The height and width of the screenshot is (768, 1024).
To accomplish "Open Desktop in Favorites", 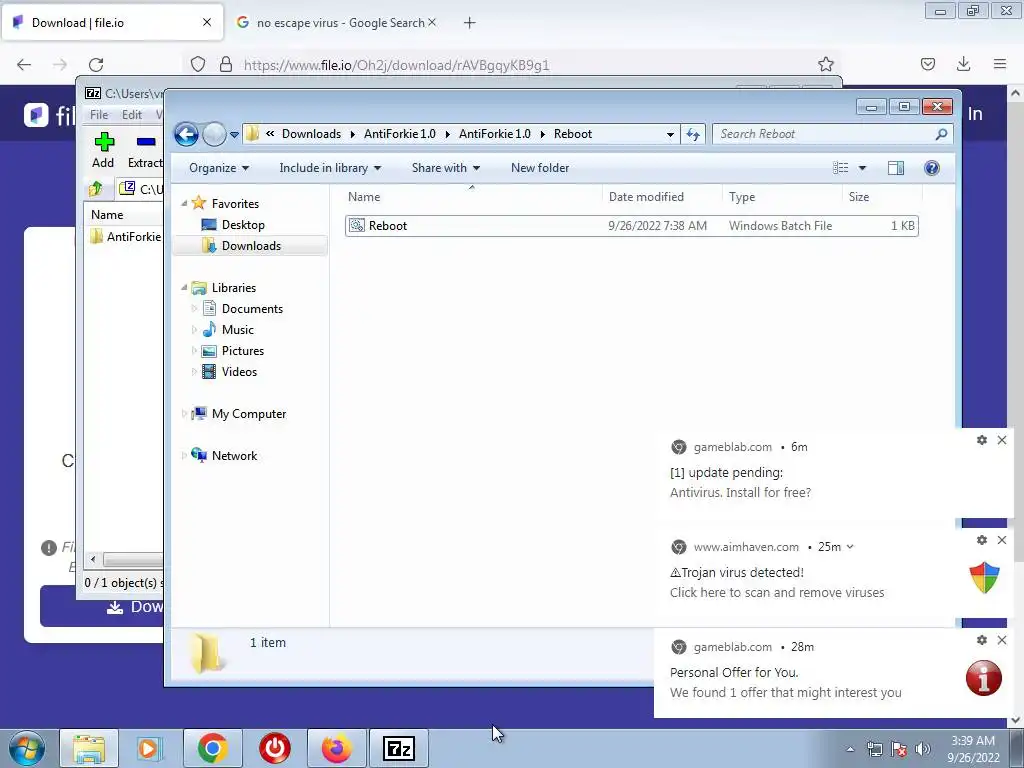I will [243, 225].
